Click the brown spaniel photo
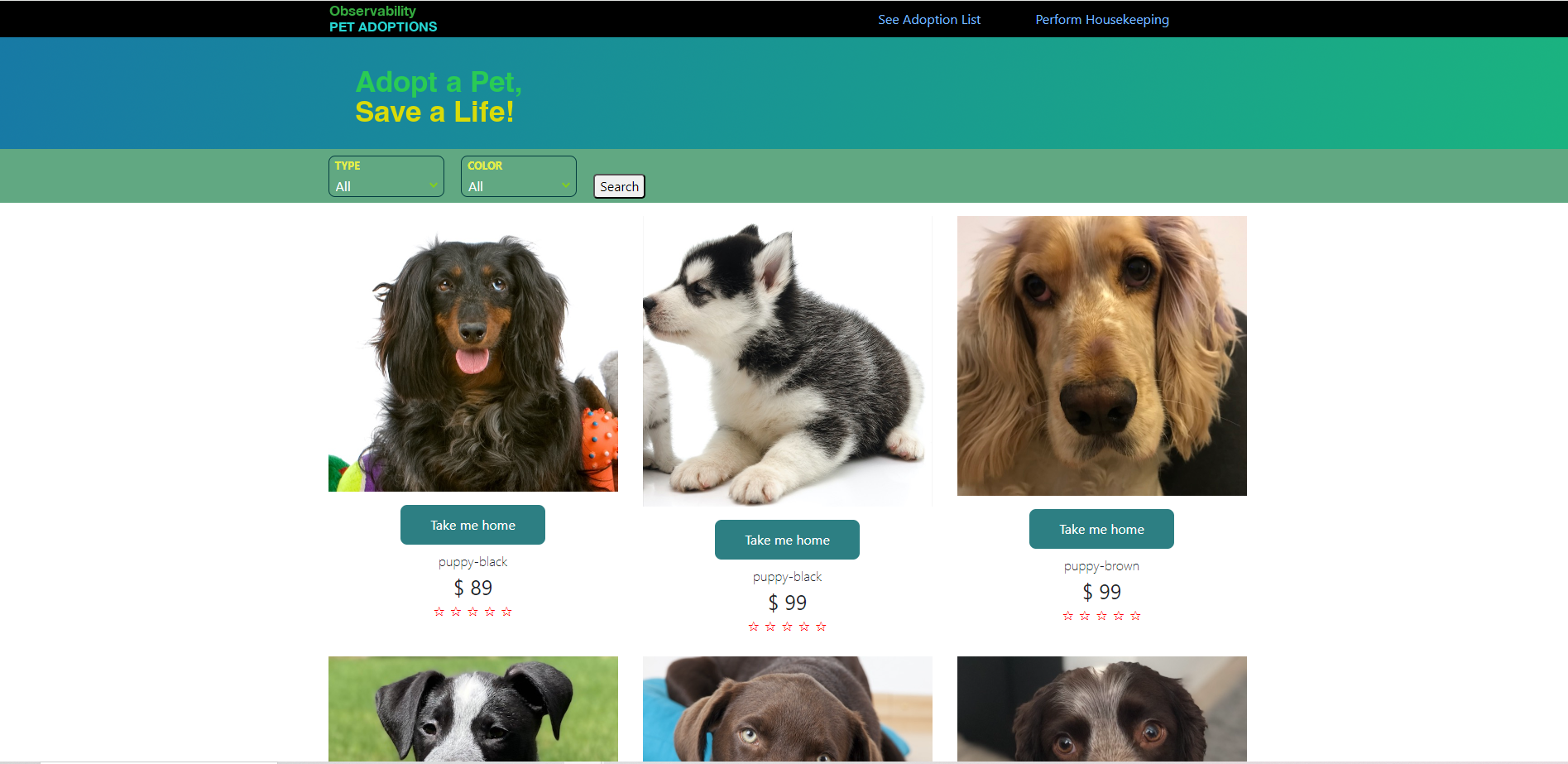The width and height of the screenshot is (1568, 764). 1102,356
